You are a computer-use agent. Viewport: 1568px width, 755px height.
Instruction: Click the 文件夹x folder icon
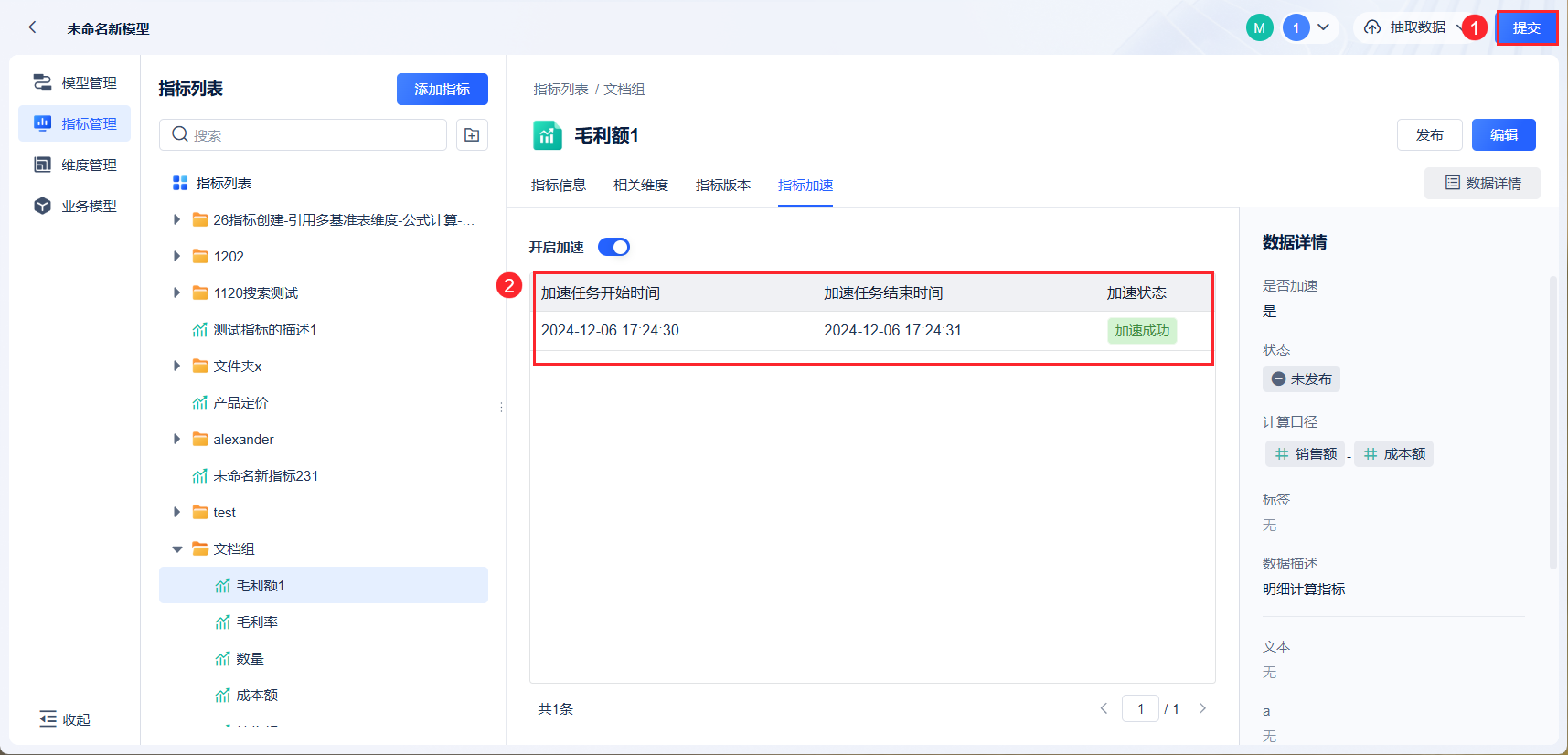click(x=200, y=366)
